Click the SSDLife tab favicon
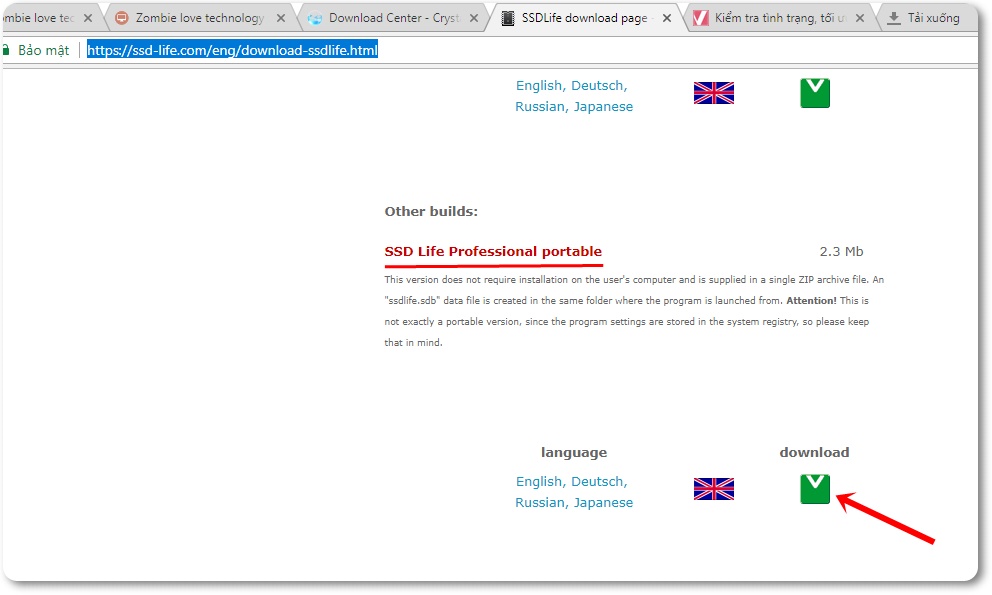The height and width of the screenshot is (595, 992). pos(507,18)
